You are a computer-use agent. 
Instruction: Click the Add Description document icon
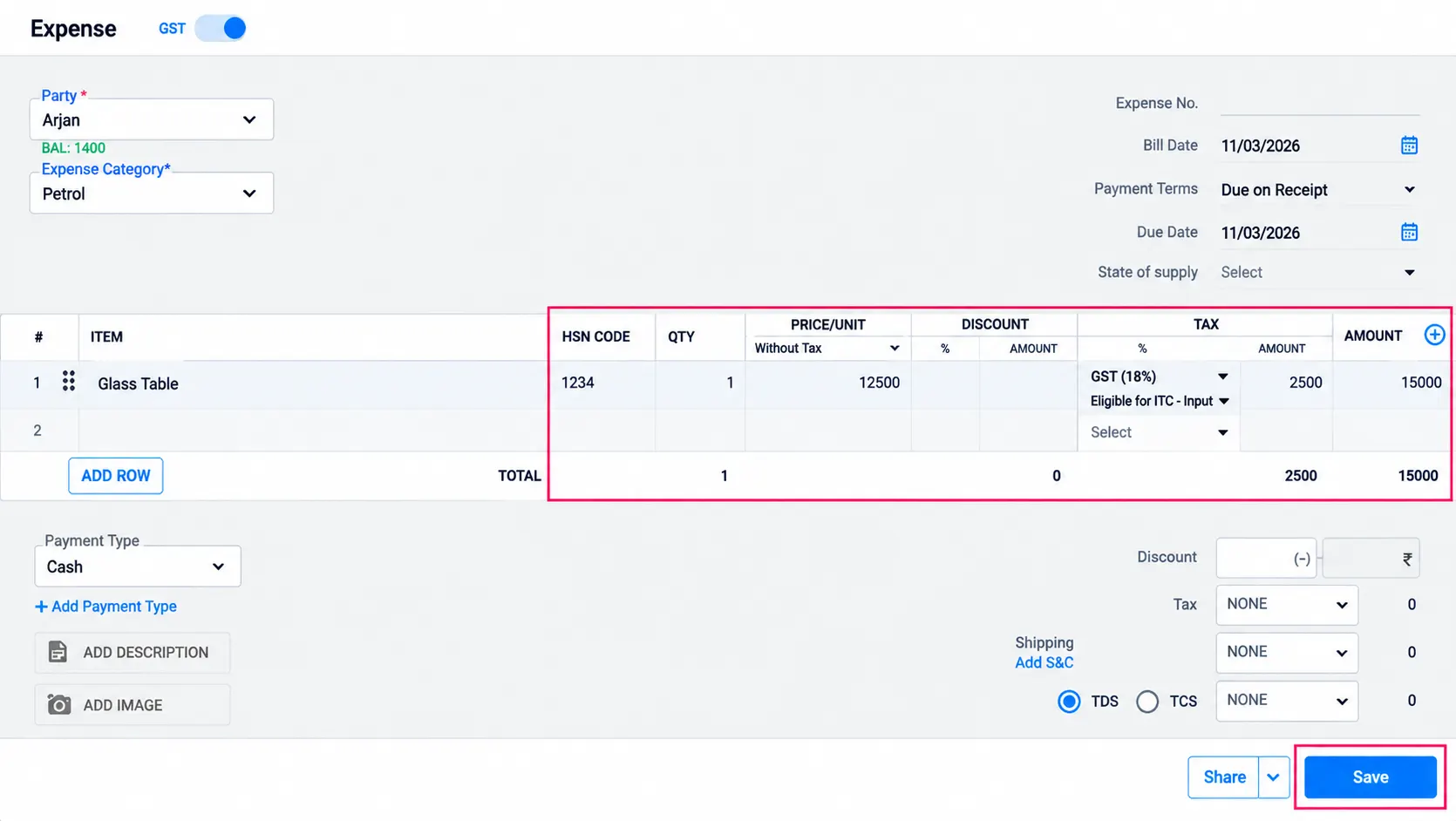[x=58, y=652]
